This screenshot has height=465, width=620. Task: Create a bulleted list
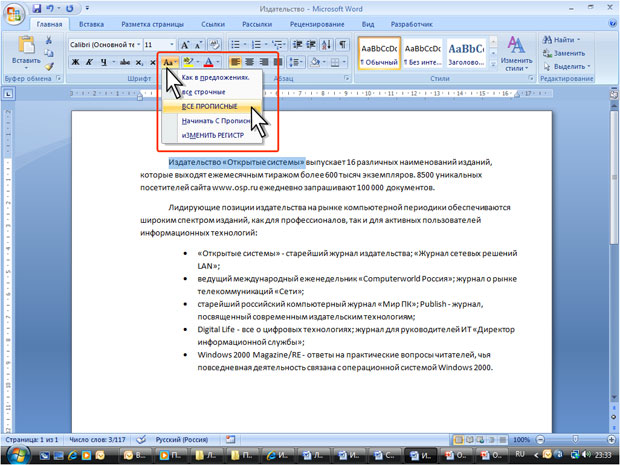pyautogui.click(x=235, y=45)
